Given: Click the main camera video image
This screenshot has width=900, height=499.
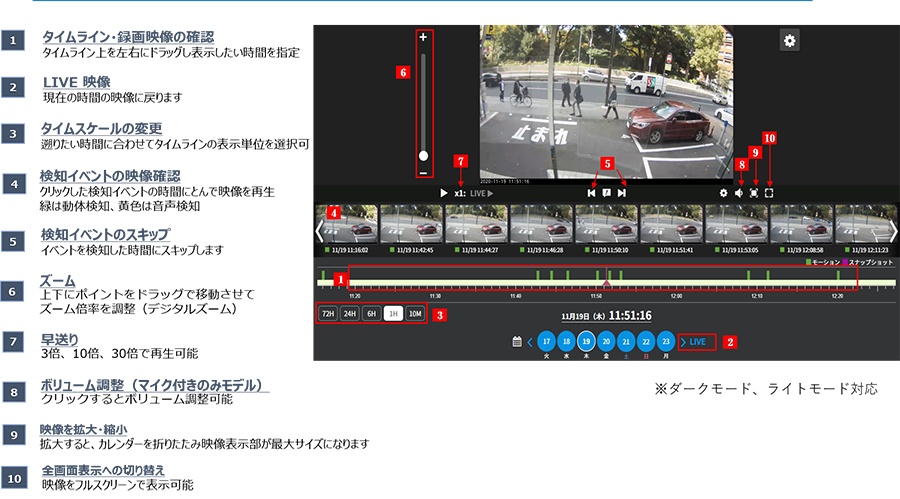Looking at the screenshot, I should click(606, 104).
